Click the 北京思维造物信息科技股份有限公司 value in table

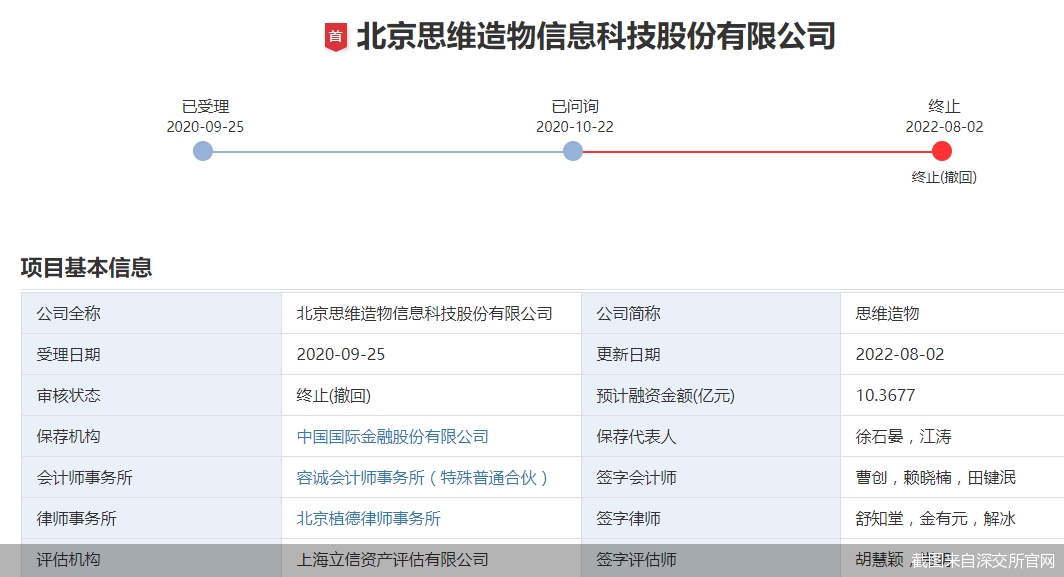coord(424,314)
